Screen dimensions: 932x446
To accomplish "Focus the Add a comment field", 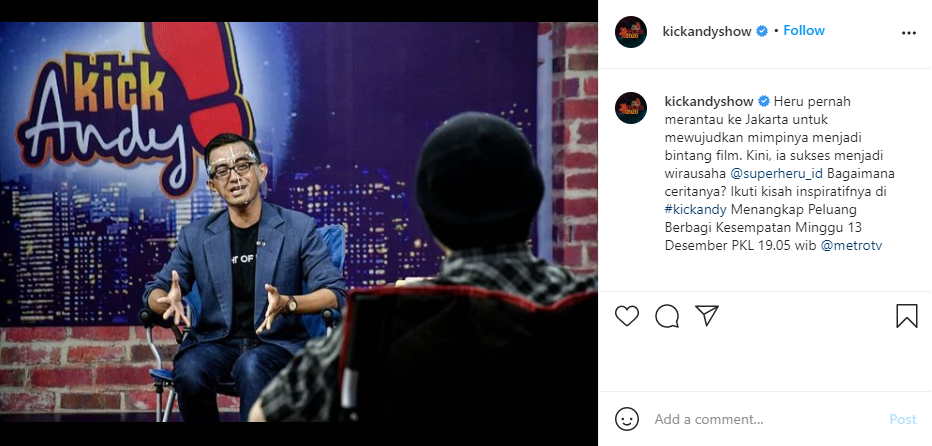I will click(767, 419).
